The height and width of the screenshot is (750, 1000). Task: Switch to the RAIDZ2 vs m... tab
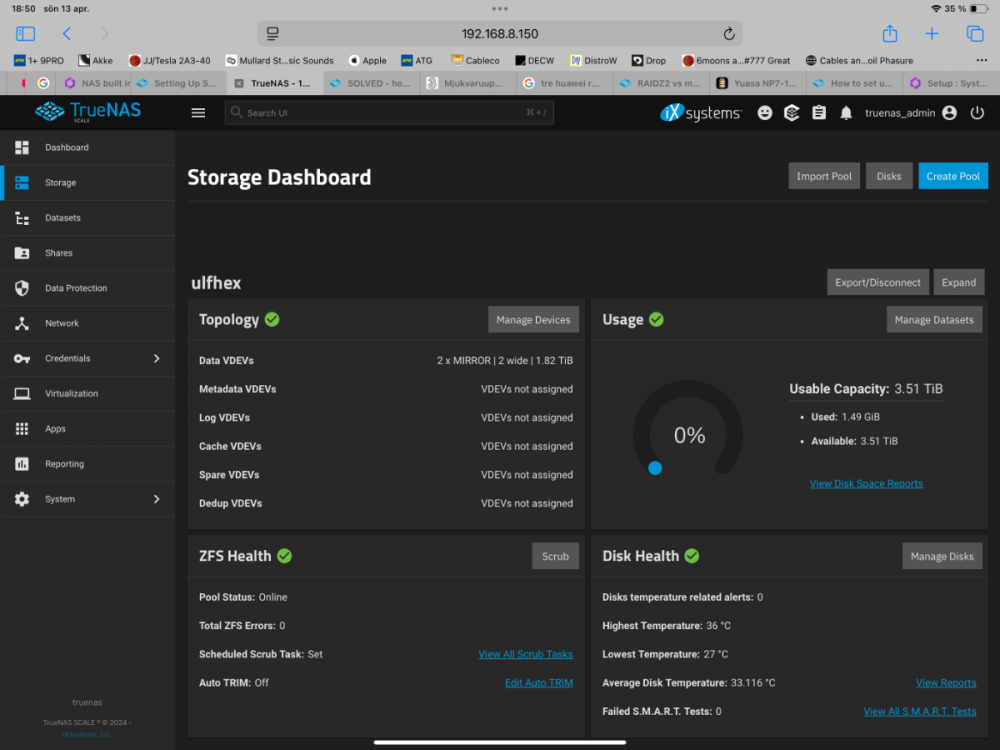[664, 84]
